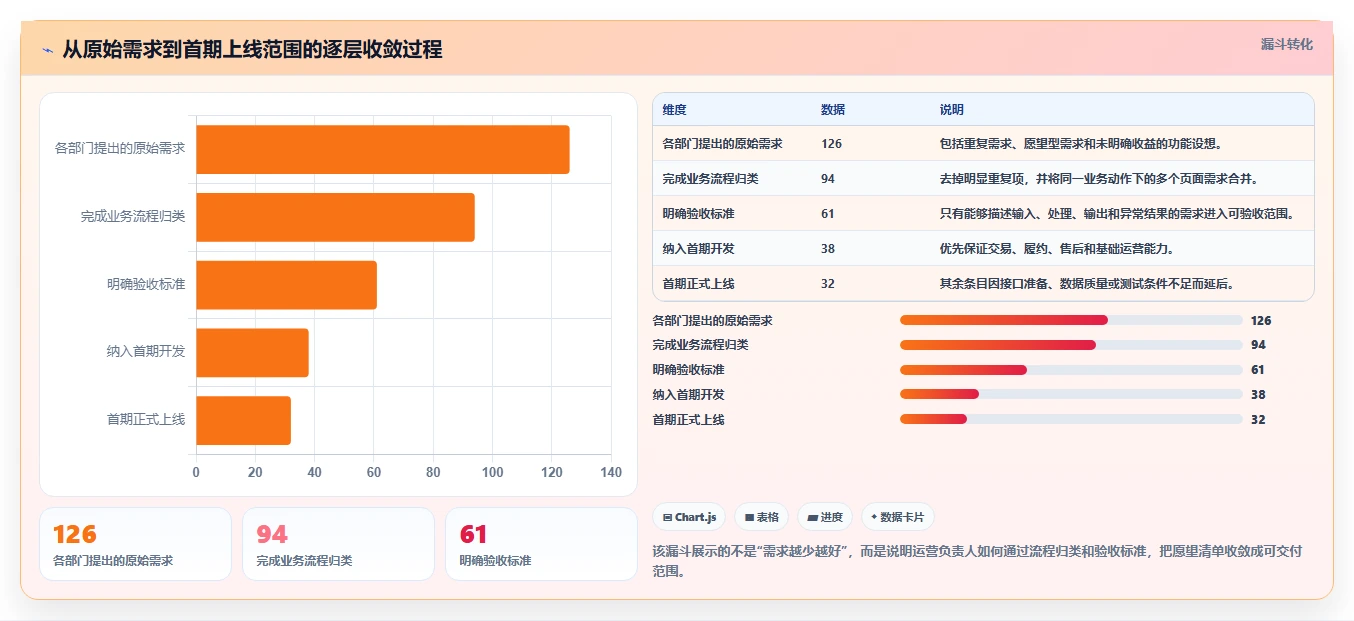Click the chart bar for 明确验收标准

(286, 285)
